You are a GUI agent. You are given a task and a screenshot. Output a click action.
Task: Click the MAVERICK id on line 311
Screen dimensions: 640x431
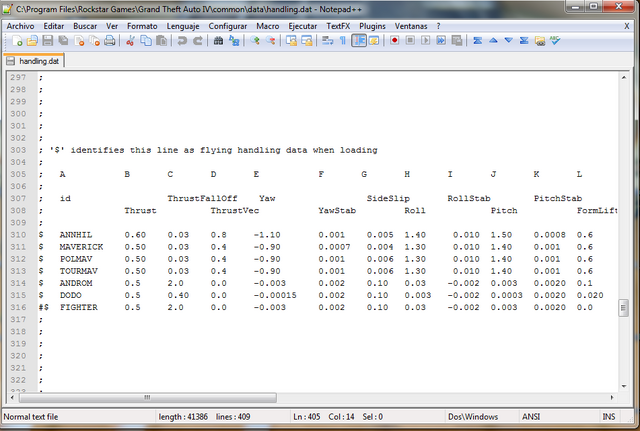coord(81,247)
